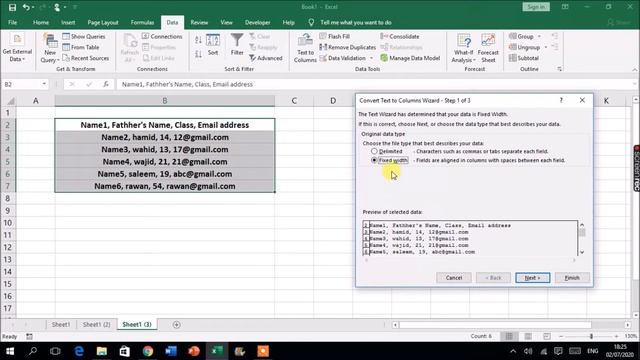The width and height of the screenshot is (640, 360).
Task: Sort ascending A to Z
Action: coord(198,40)
